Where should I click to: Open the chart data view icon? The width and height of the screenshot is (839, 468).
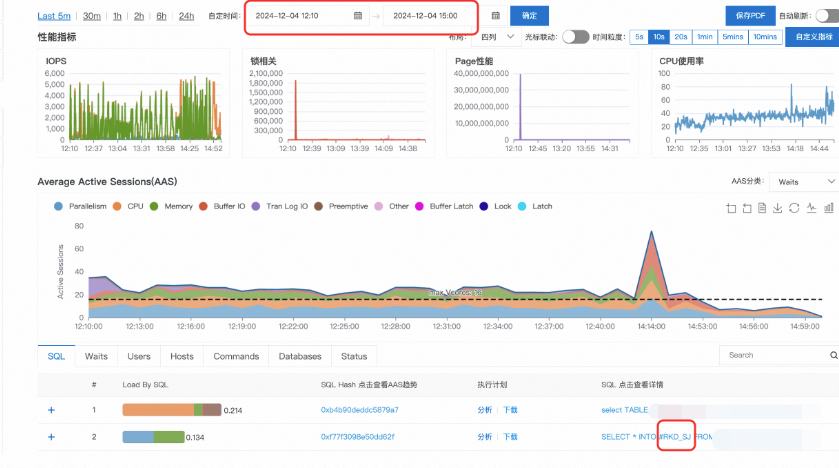(x=762, y=208)
